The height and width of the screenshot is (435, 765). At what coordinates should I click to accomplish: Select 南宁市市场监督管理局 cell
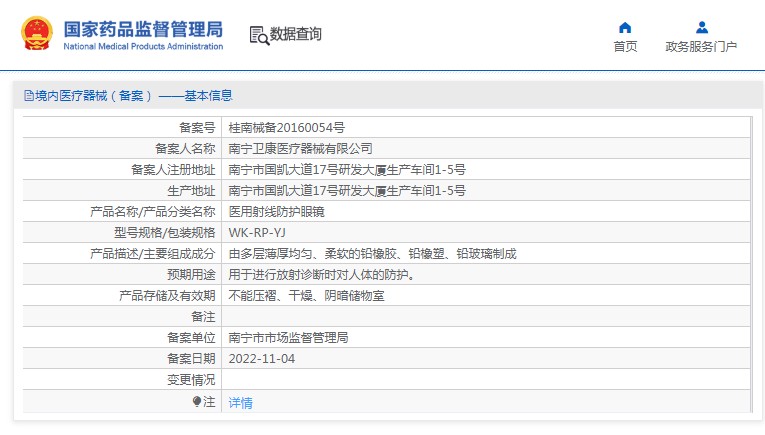288,337
